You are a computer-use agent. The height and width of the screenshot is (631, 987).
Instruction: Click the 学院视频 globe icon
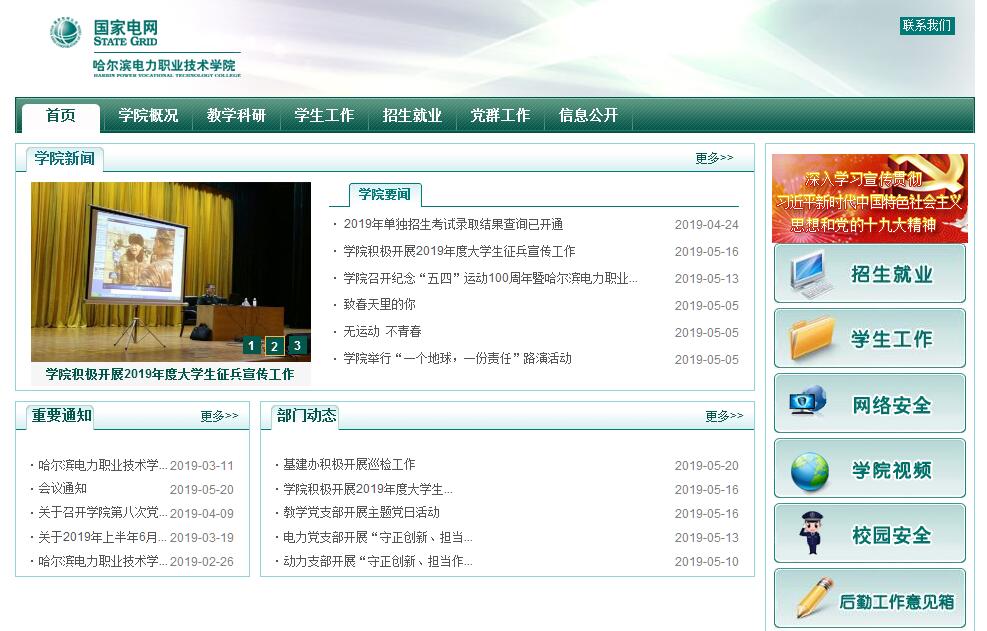coord(810,470)
